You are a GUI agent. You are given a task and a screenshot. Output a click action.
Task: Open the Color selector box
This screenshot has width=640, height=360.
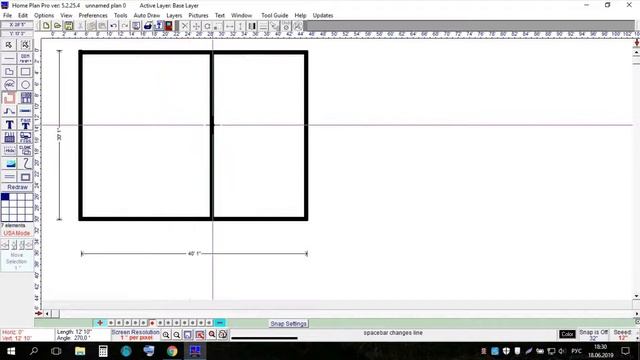(567, 334)
